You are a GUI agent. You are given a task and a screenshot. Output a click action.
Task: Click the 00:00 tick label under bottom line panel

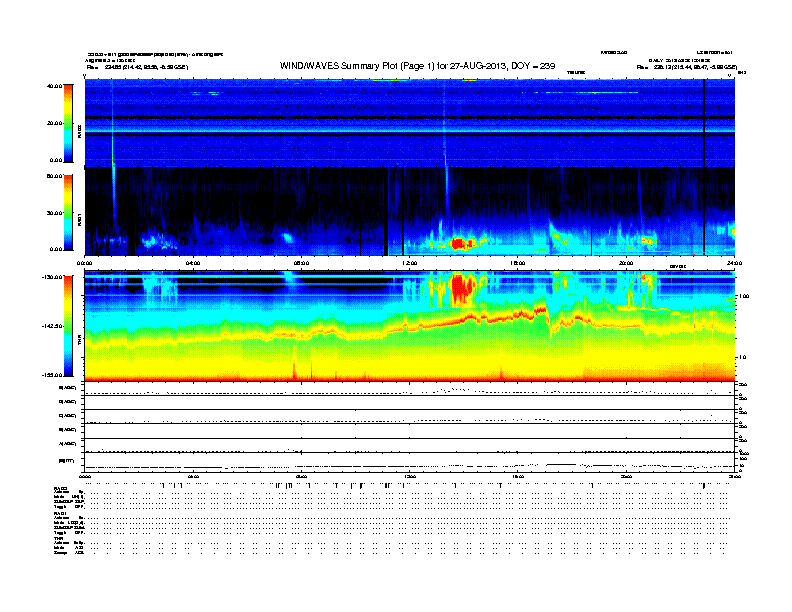pos(85,476)
